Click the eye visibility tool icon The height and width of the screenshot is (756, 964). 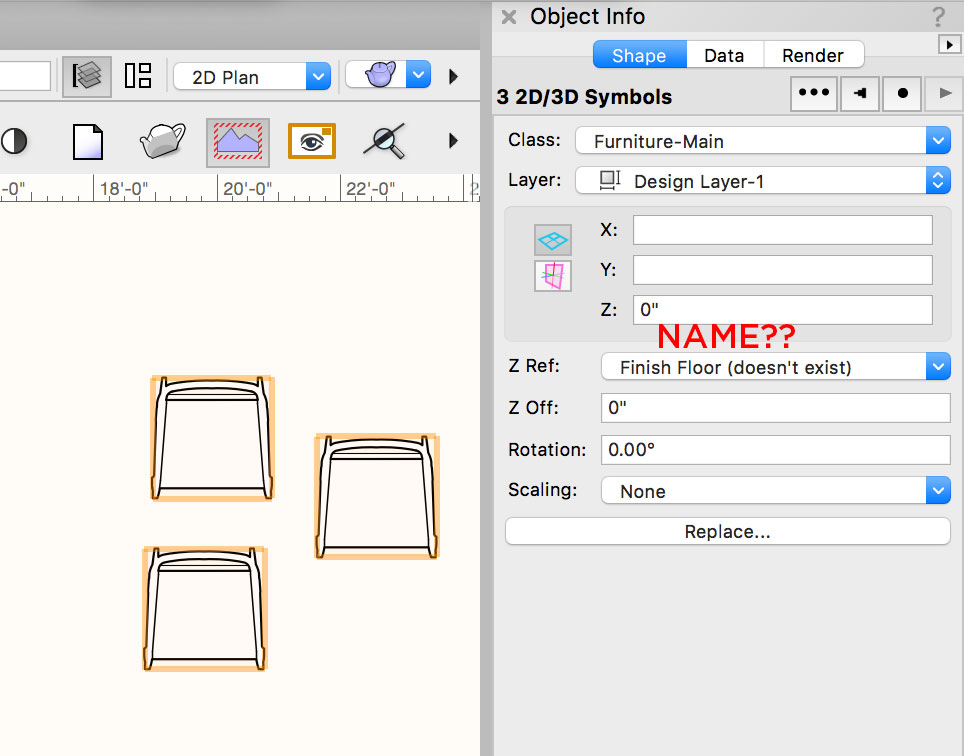point(313,140)
